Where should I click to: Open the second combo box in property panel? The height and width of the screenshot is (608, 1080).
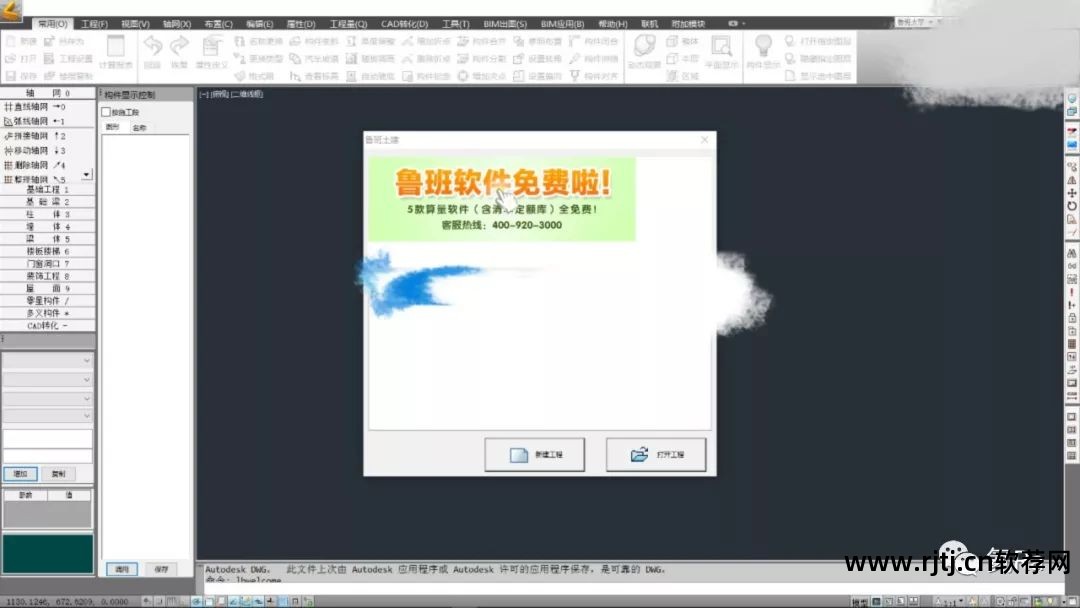click(48, 379)
